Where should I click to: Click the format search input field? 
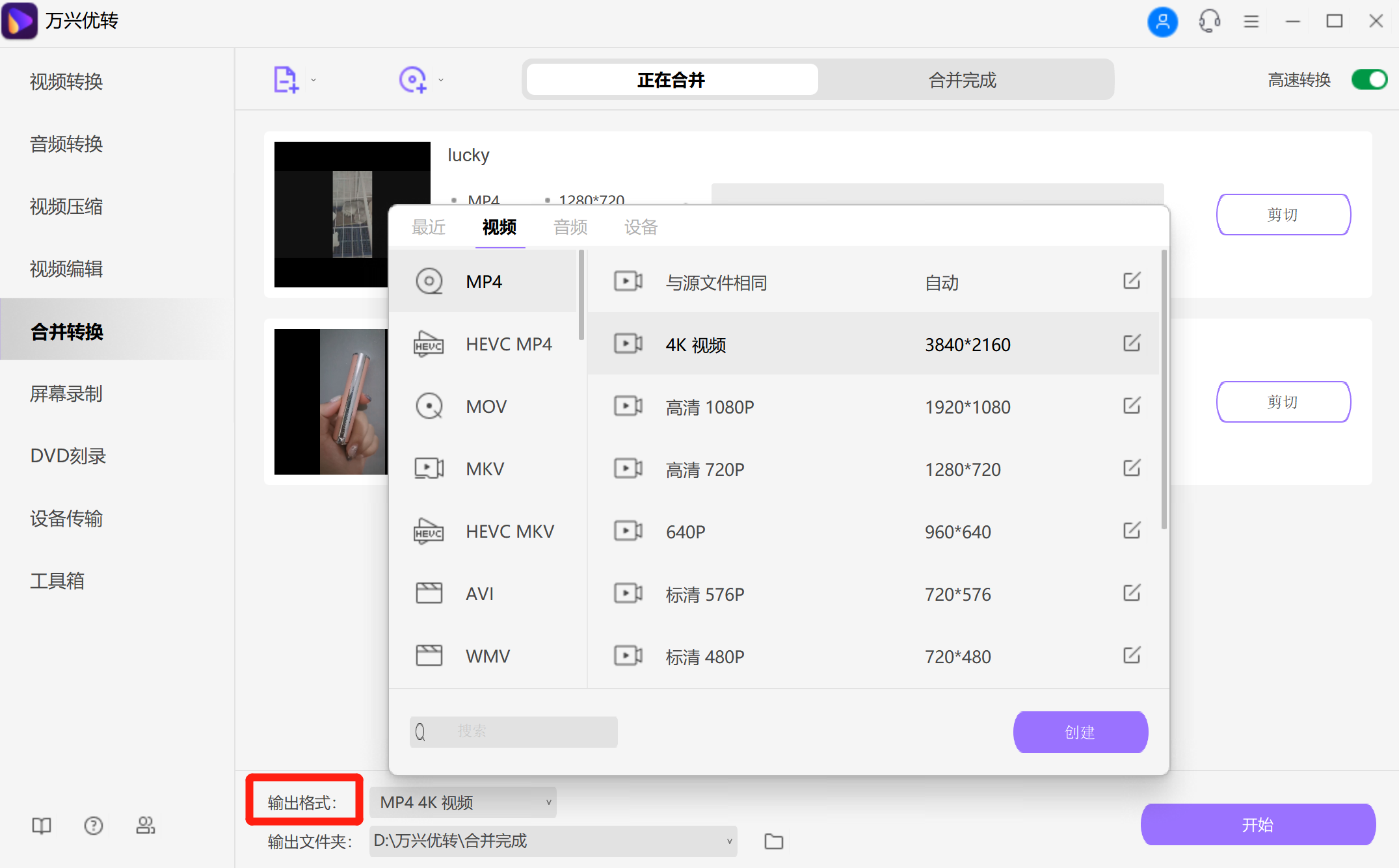coord(514,731)
